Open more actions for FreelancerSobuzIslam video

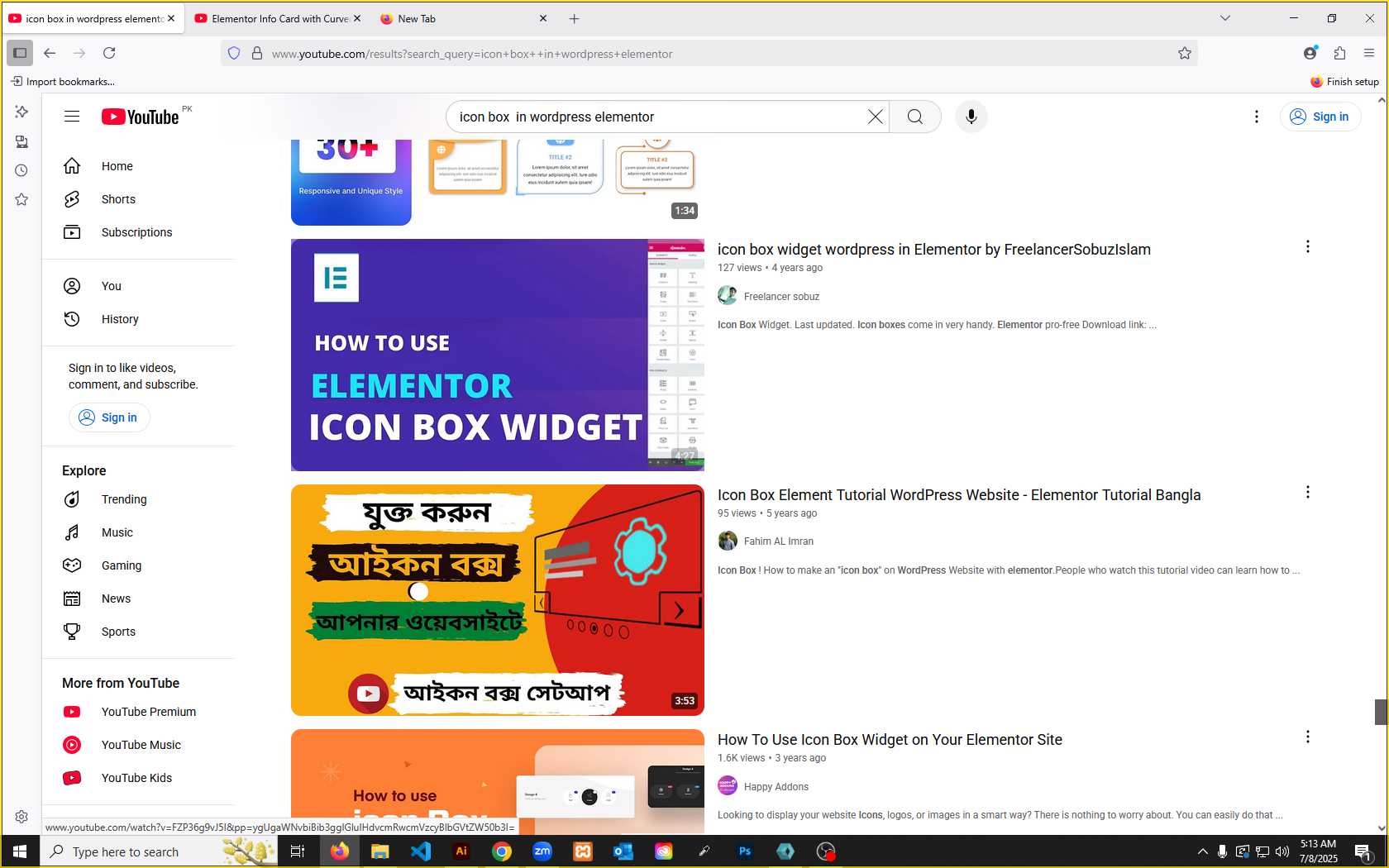coord(1307,246)
